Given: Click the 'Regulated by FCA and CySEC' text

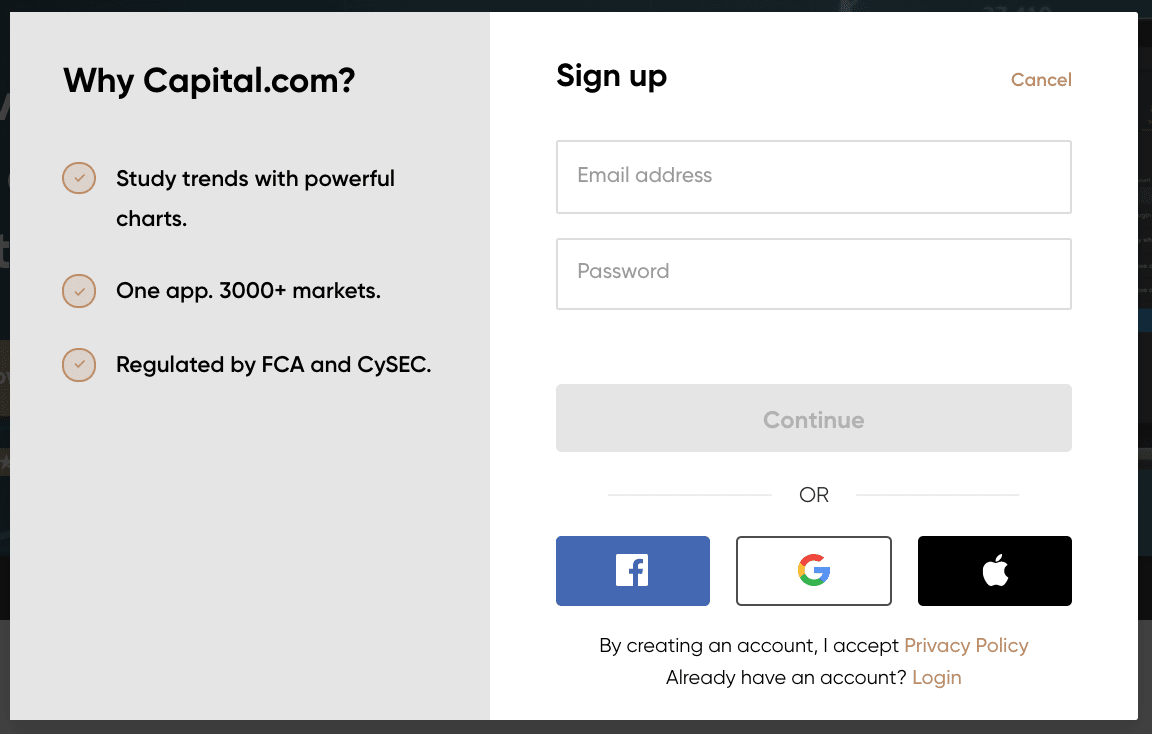Looking at the screenshot, I should click(x=275, y=365).
